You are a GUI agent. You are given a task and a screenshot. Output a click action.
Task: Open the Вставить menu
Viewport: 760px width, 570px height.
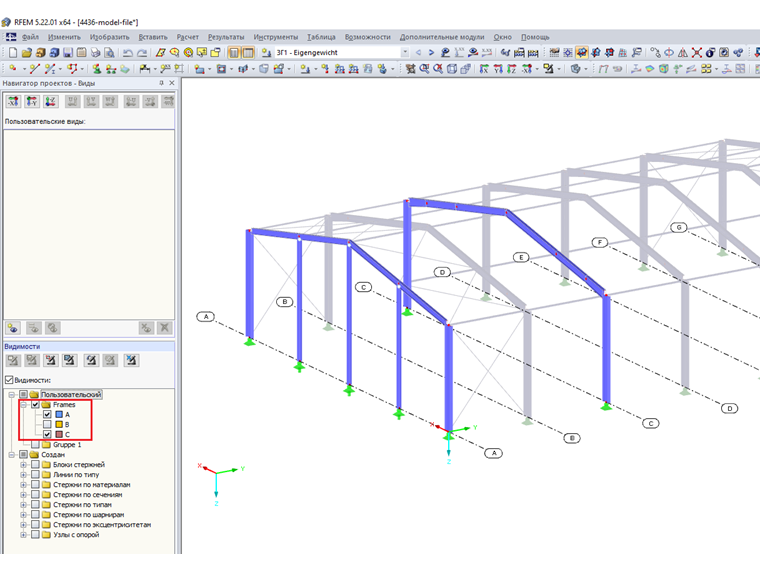pyautogui.click(x=153, y=37)
